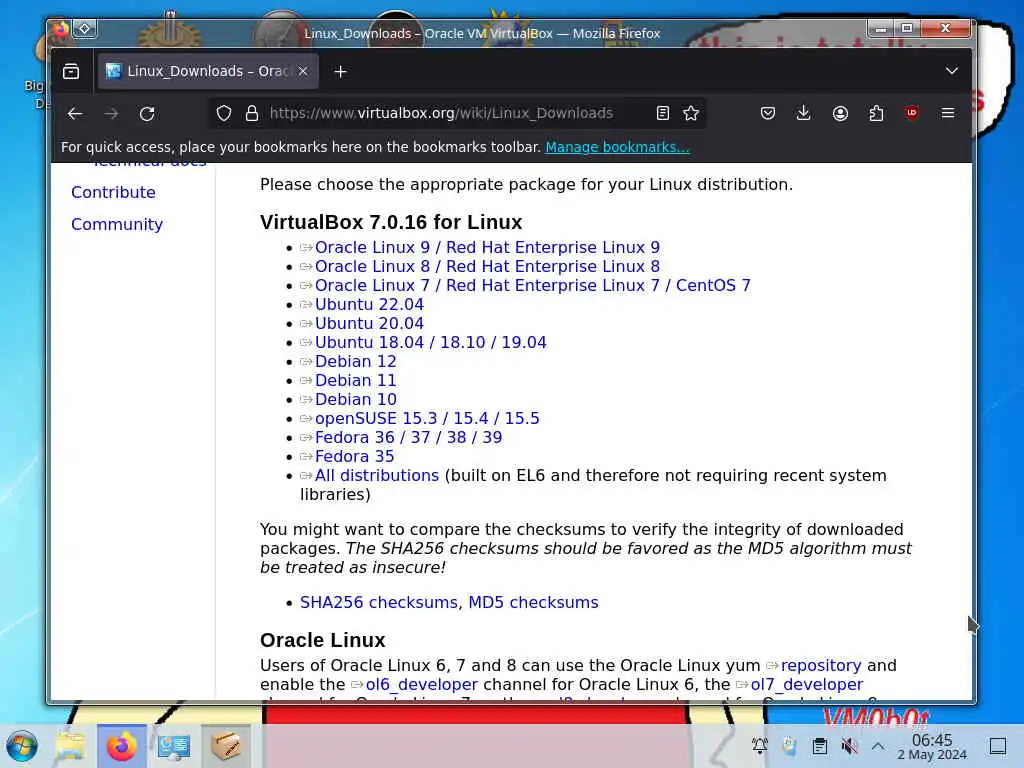Open the MD5 checksums link
Image resolution: width=1024 pixels, height=768 pixels.
[x=534, y=602]
